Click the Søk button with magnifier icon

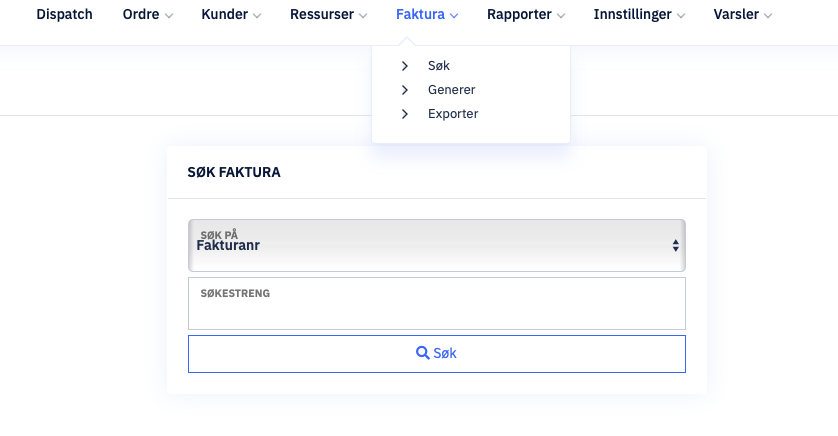(437, 354)
